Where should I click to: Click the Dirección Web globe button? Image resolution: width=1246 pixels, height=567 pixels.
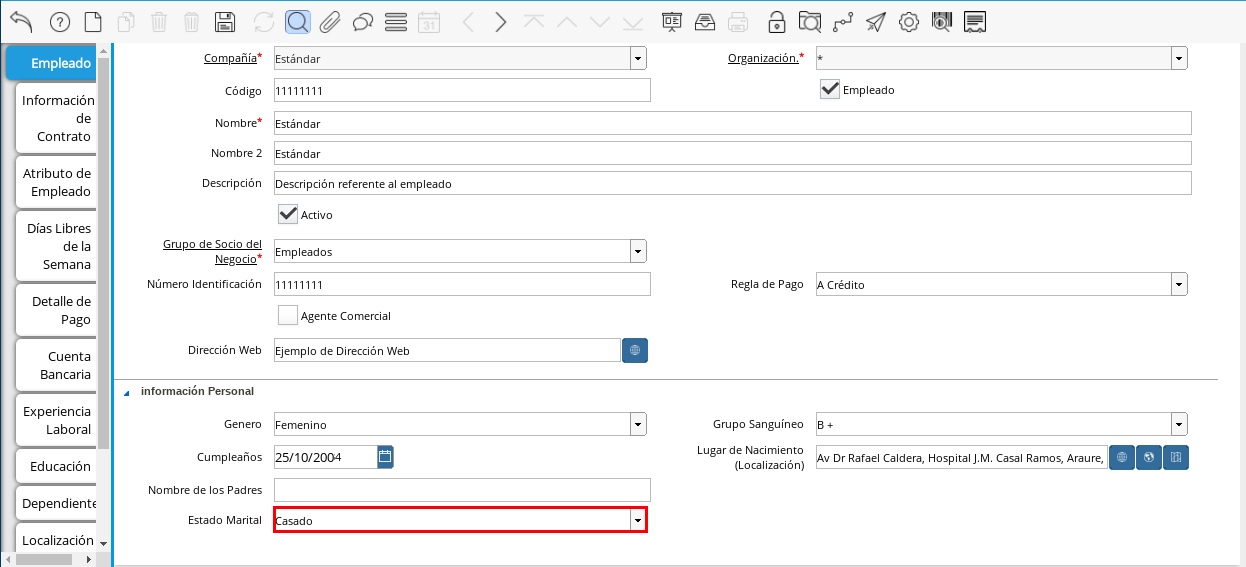tap(635, 350)
